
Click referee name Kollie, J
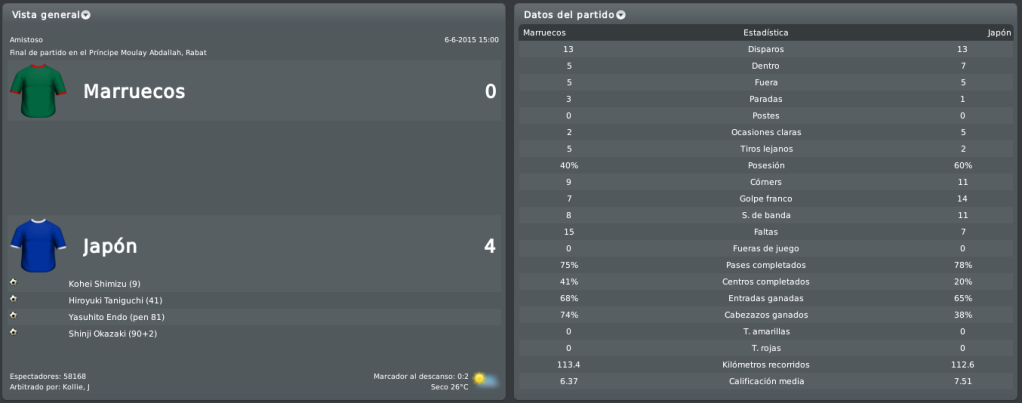(x=76, y=387)
